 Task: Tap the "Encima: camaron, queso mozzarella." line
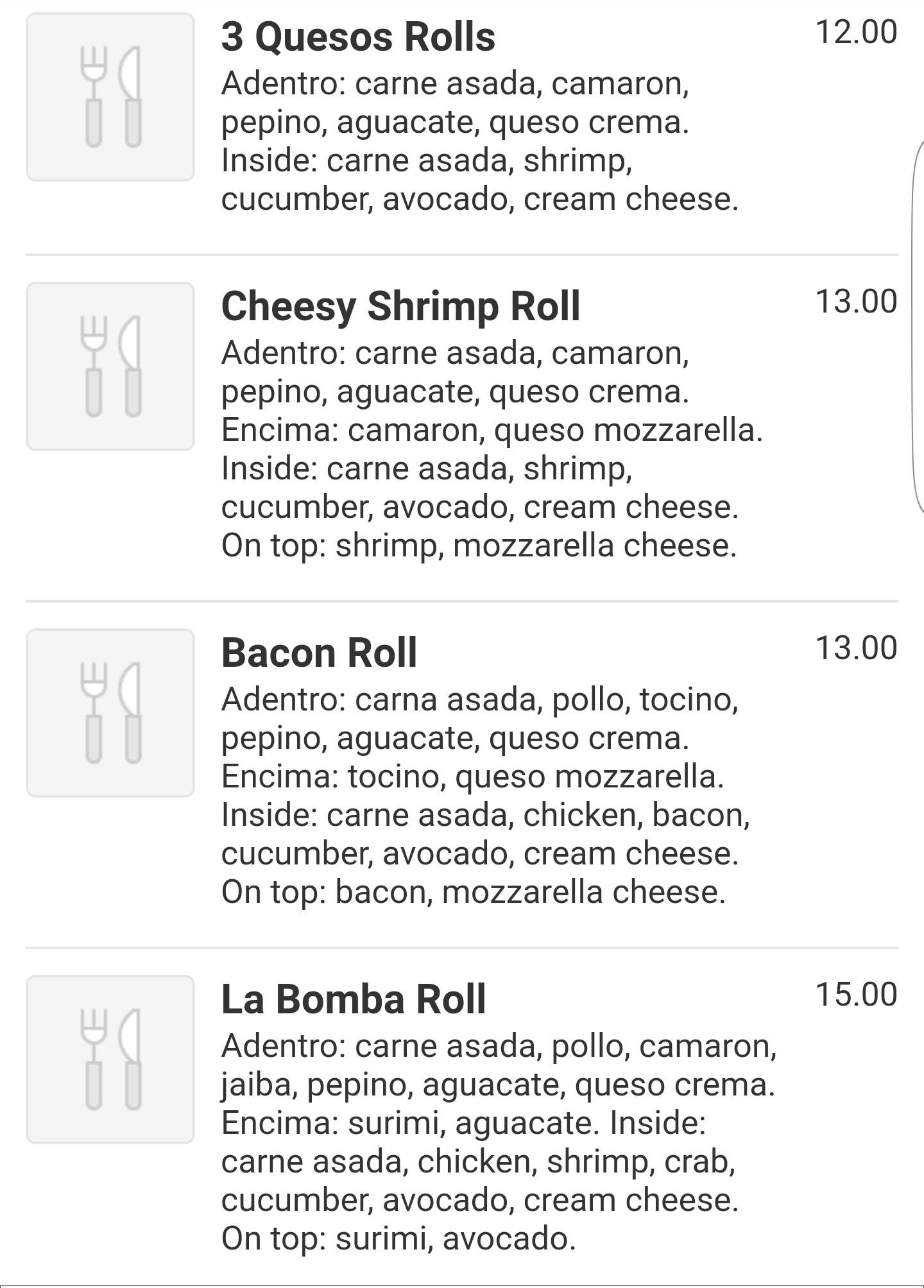[x=492, y=430]
